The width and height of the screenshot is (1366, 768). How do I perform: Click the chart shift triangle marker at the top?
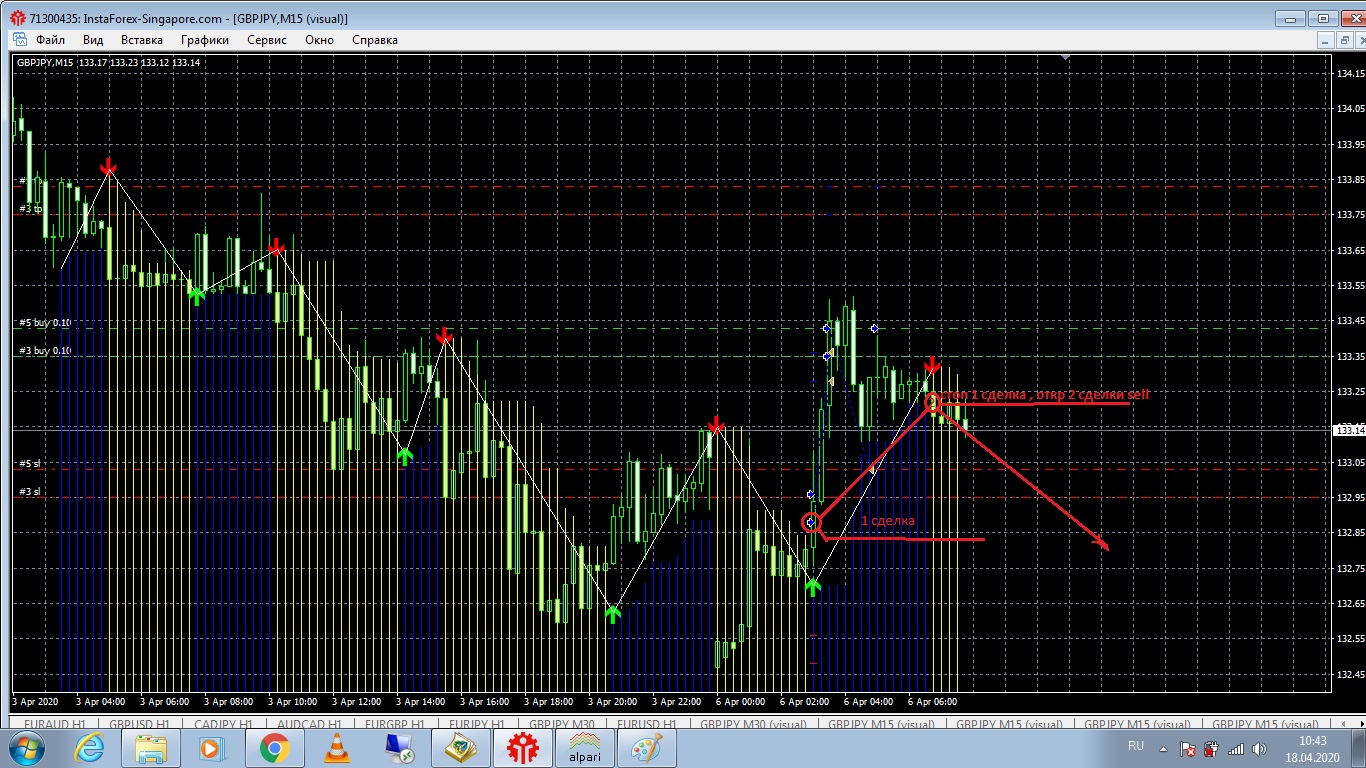tap(1065, 58)
